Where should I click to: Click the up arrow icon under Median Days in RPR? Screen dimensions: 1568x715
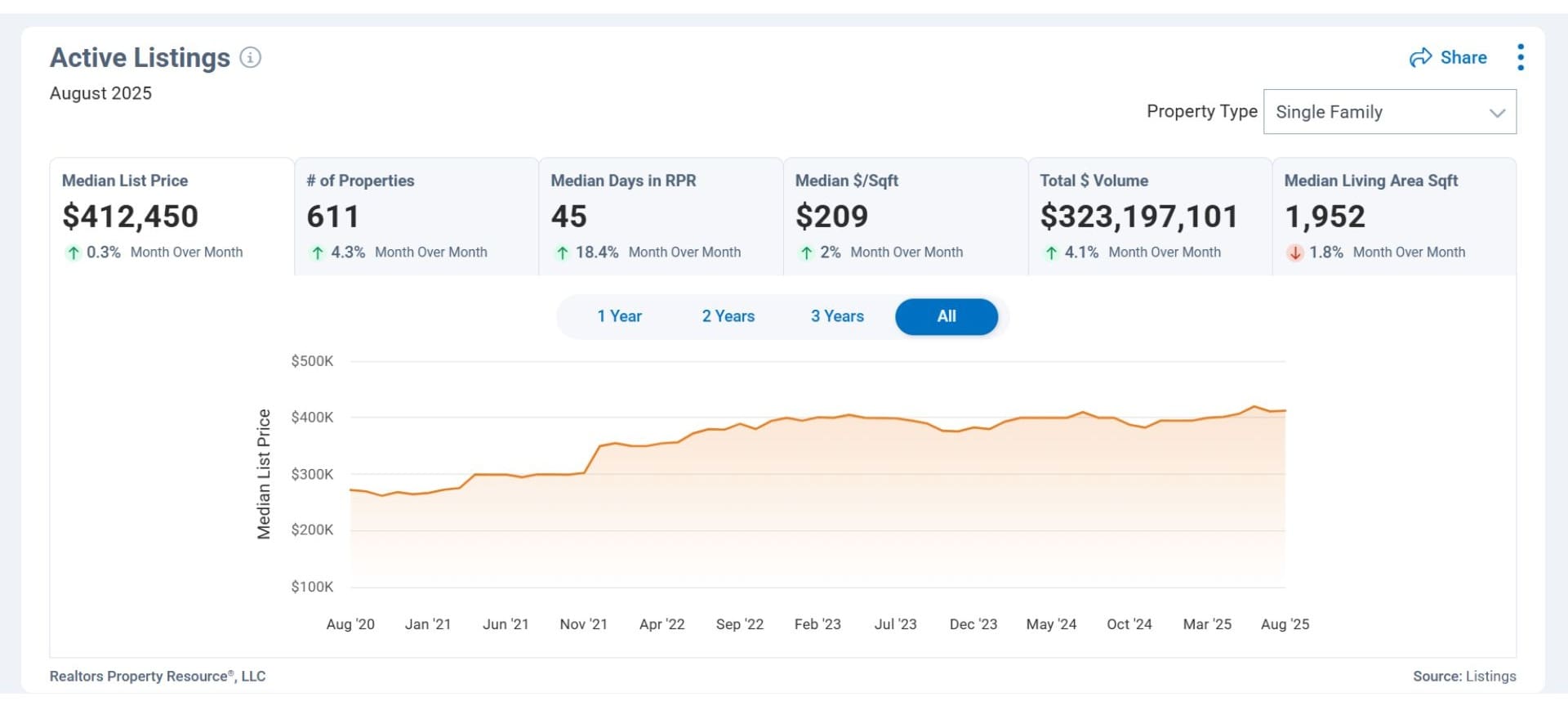click(x=562, y=252)
